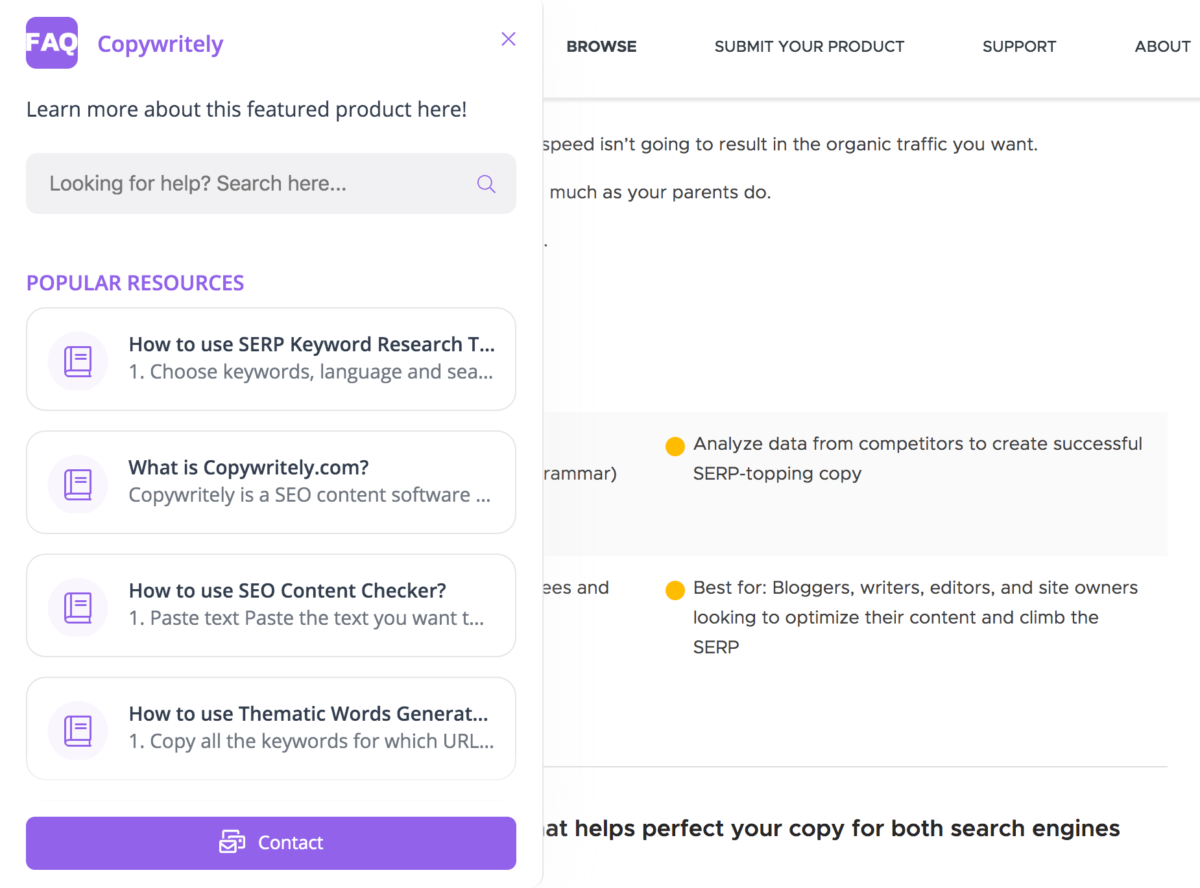Open 'How to use Thematic Words Generator' article
1200x888 pixels.
pyautogui.click(x=271, y=728)
